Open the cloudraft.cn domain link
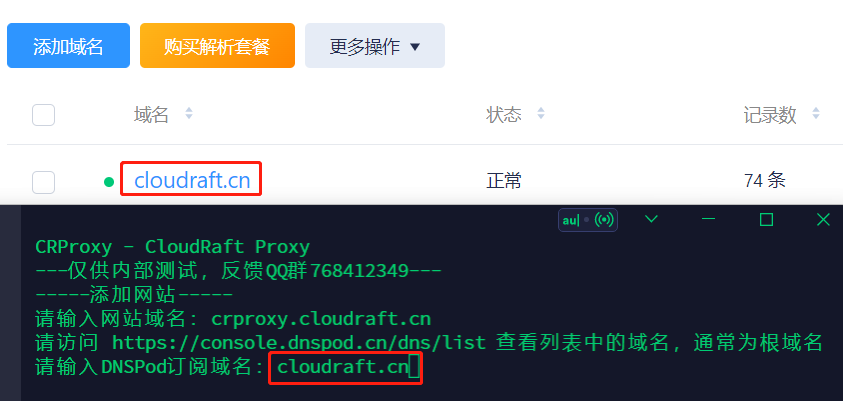Image resolution: width=843 pixels, height=401 pixels. (x=192, y=180)
